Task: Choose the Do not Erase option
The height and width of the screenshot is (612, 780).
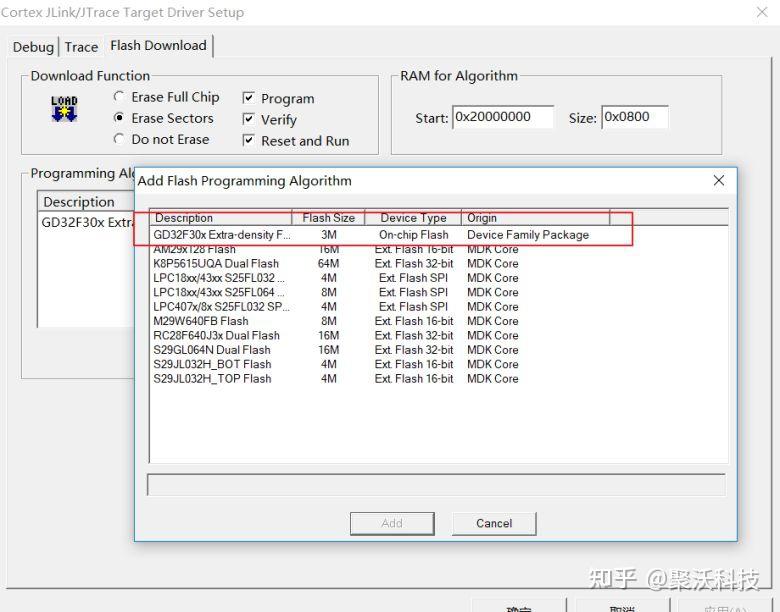Action: point(161,139)
